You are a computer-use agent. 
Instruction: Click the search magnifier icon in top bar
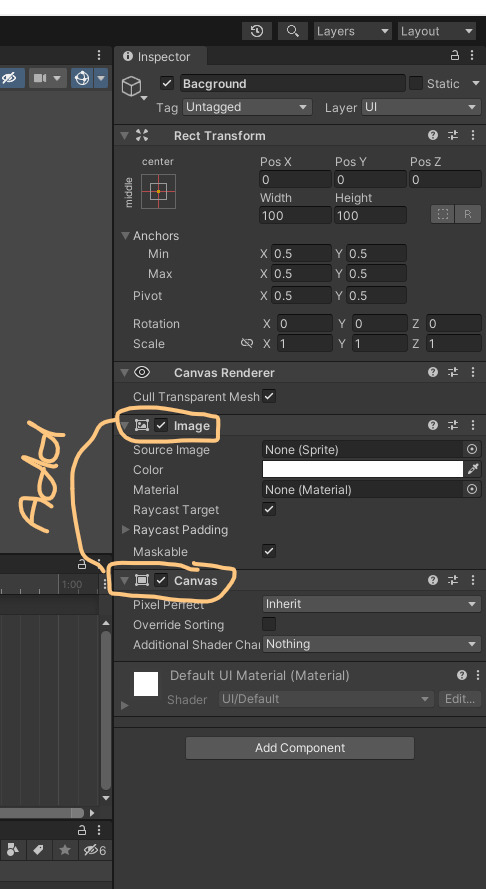293,31
